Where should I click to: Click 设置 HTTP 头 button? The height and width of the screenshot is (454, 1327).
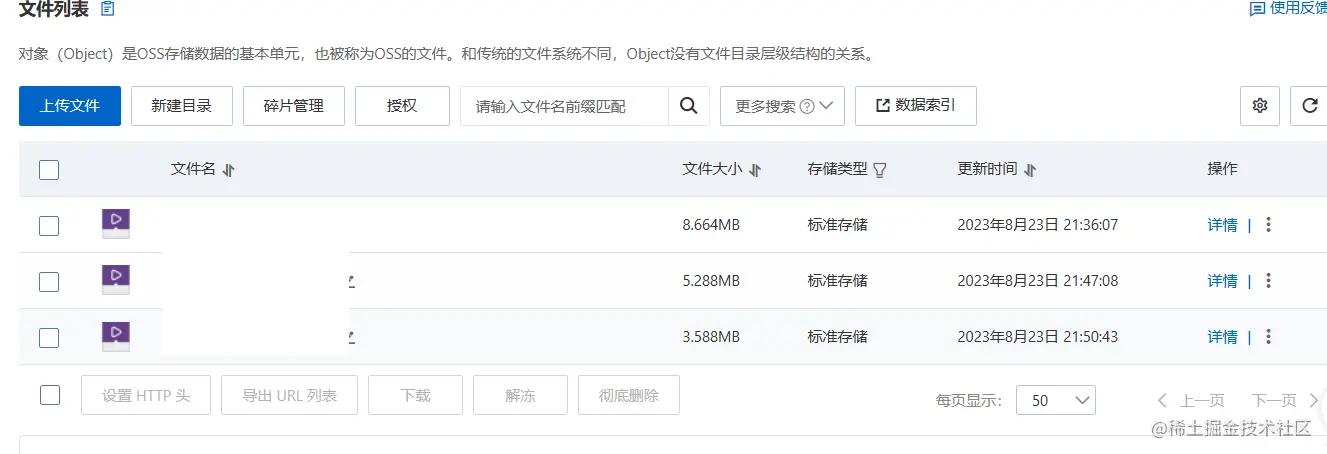(146, 395)
